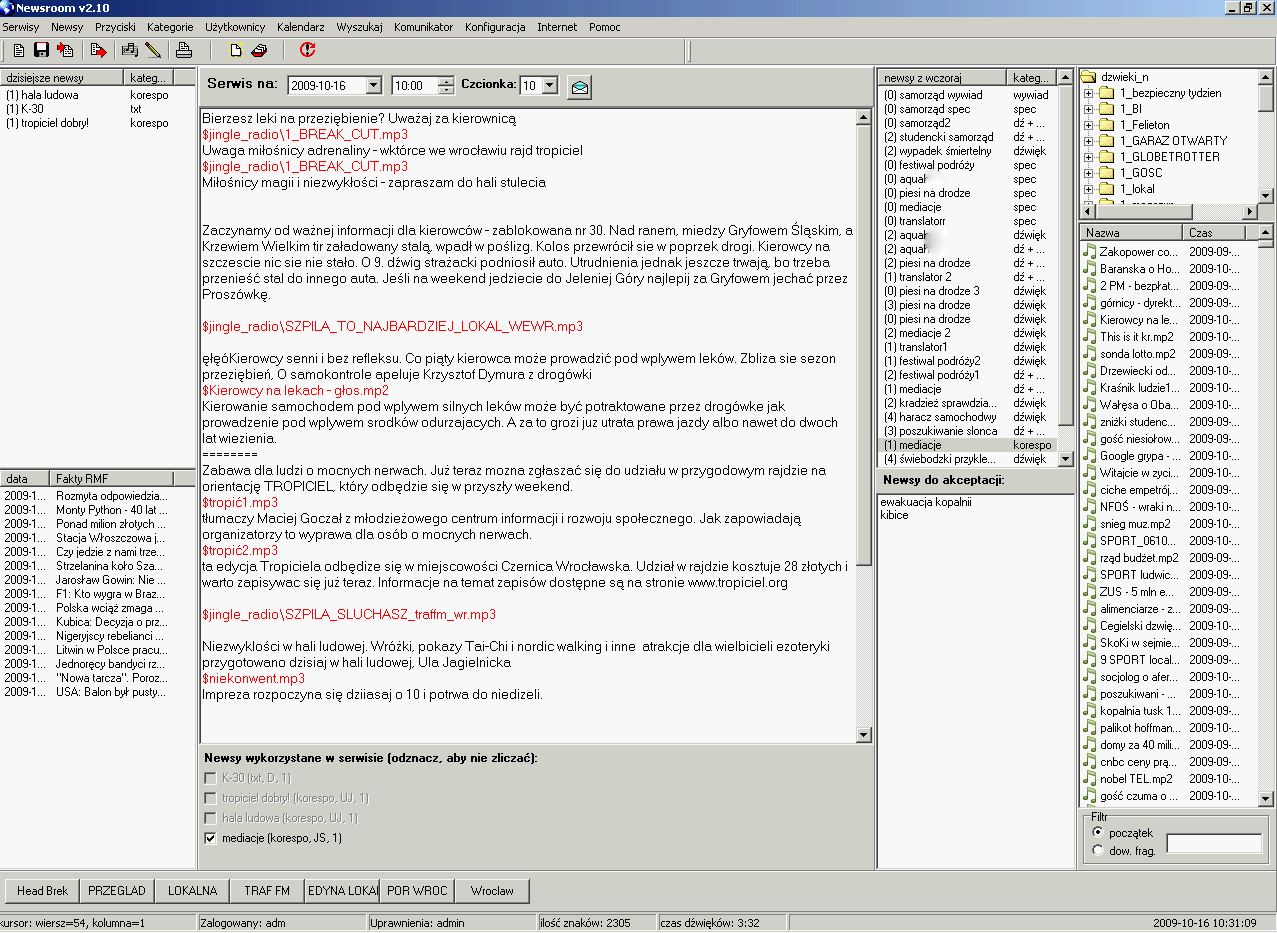Image resolution: width=1277 pixels, height=933 pixels.
Task: Click the document (new text) toolbar icon
Action: tap(20, 50)
